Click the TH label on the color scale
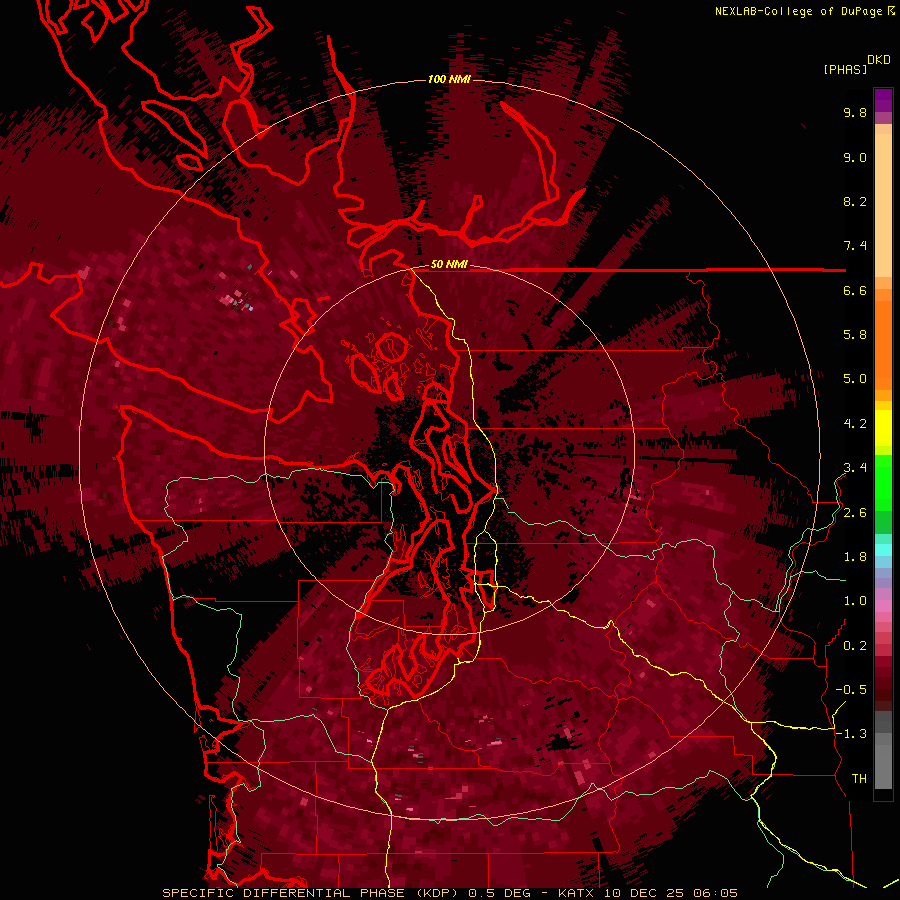The image size is (900, 900). [x=859, y=779]
